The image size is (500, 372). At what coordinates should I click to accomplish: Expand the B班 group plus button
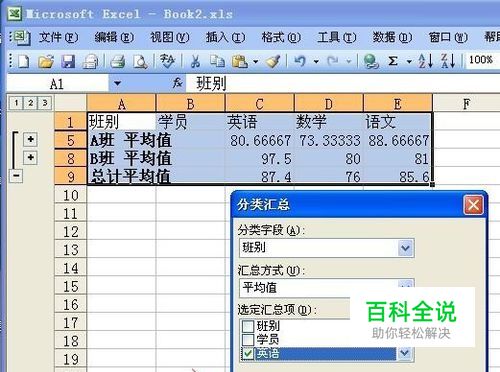[30, 157]
